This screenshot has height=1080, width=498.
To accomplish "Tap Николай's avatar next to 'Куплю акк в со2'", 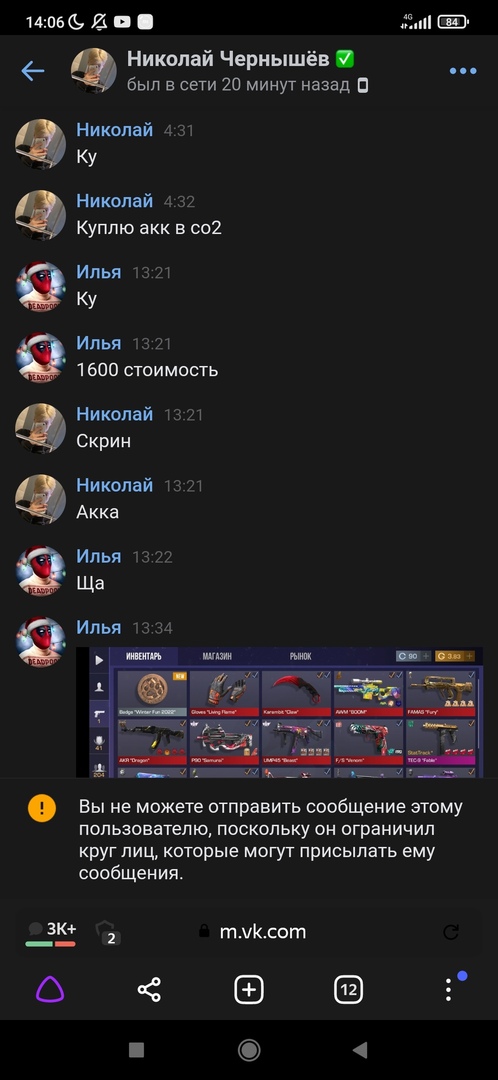I will click(x=41, y=216).
